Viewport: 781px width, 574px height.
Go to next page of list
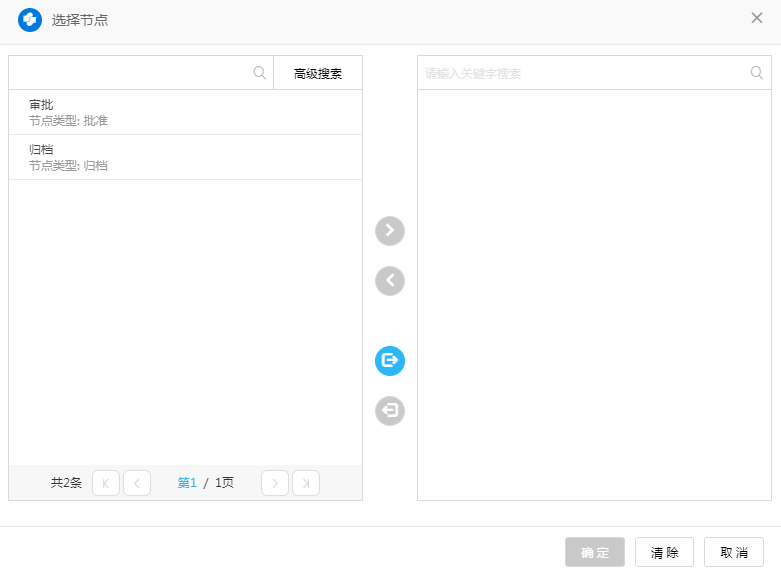(275, 483)
